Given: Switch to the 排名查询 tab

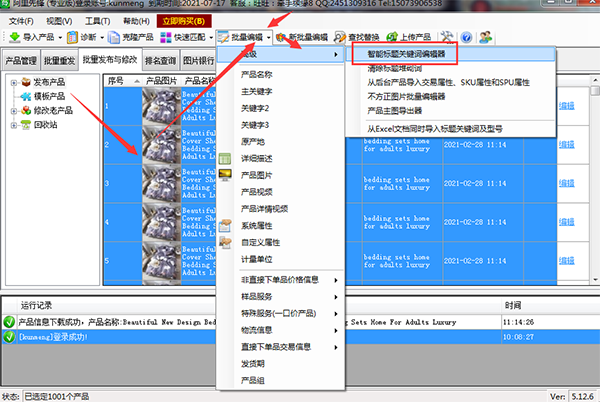Looking at the screenshot, I should pos(160,60).
